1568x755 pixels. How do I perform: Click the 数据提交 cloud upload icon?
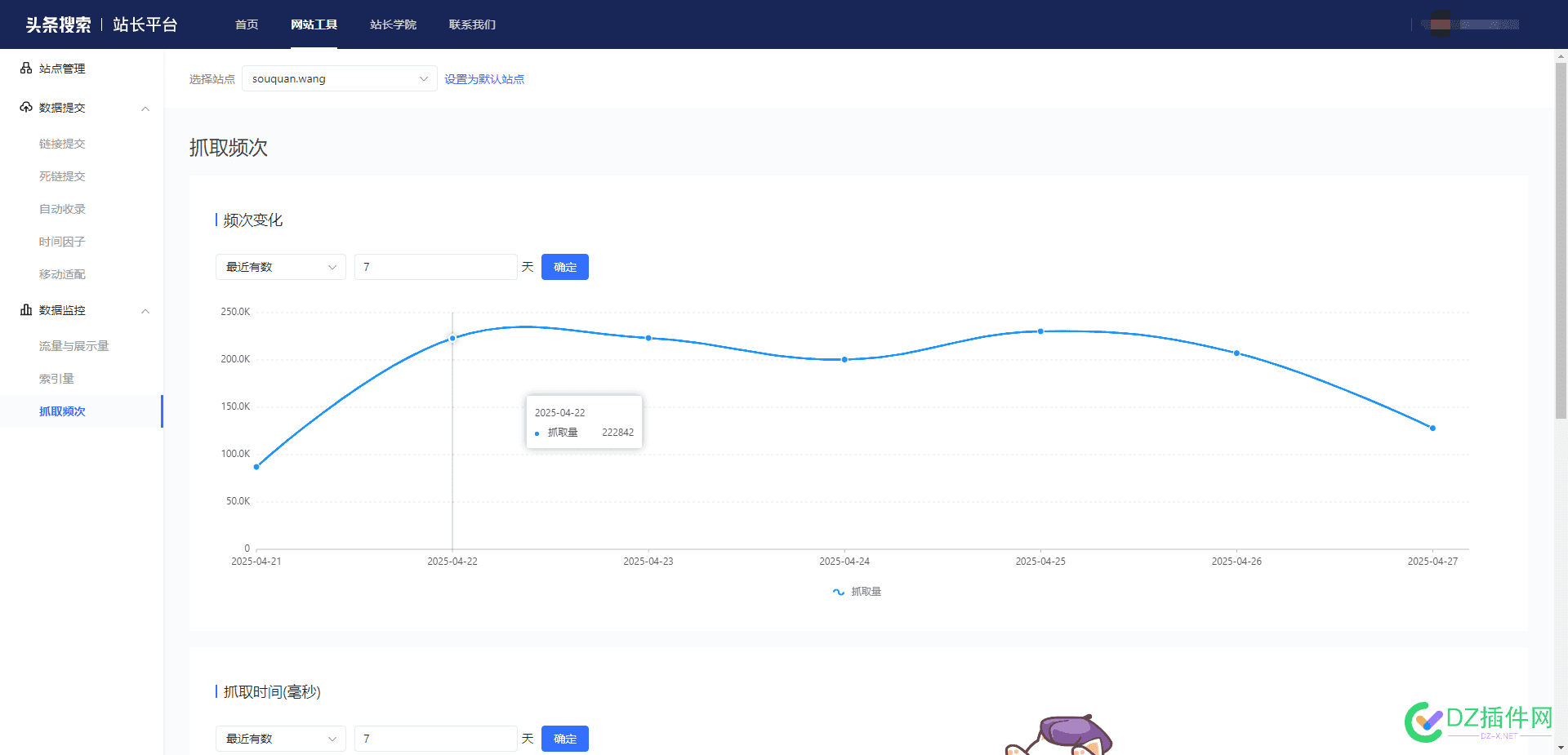click(x=26, y=108)
